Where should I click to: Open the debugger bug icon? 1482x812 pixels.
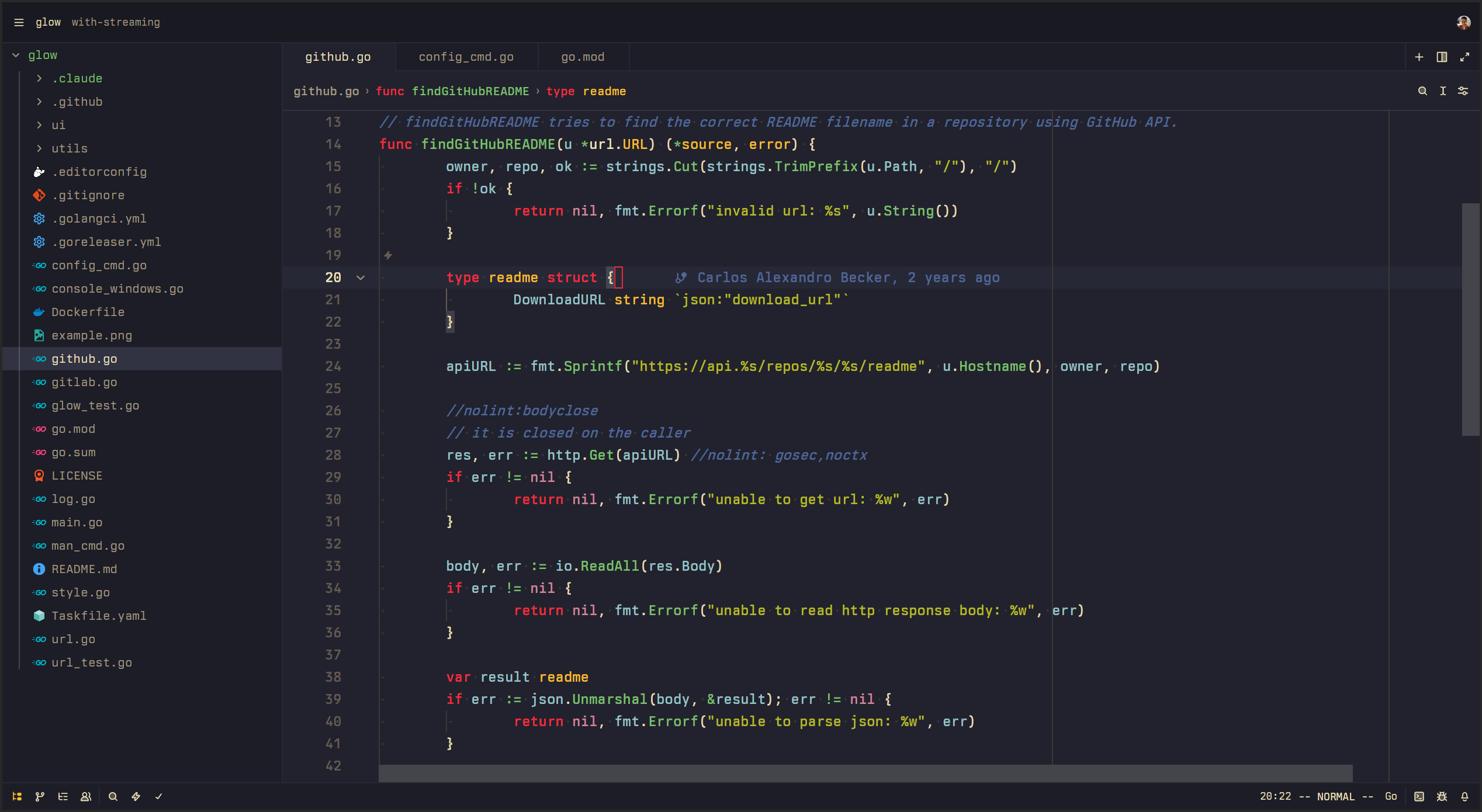pyautogui.click(x=1442, y=796)
